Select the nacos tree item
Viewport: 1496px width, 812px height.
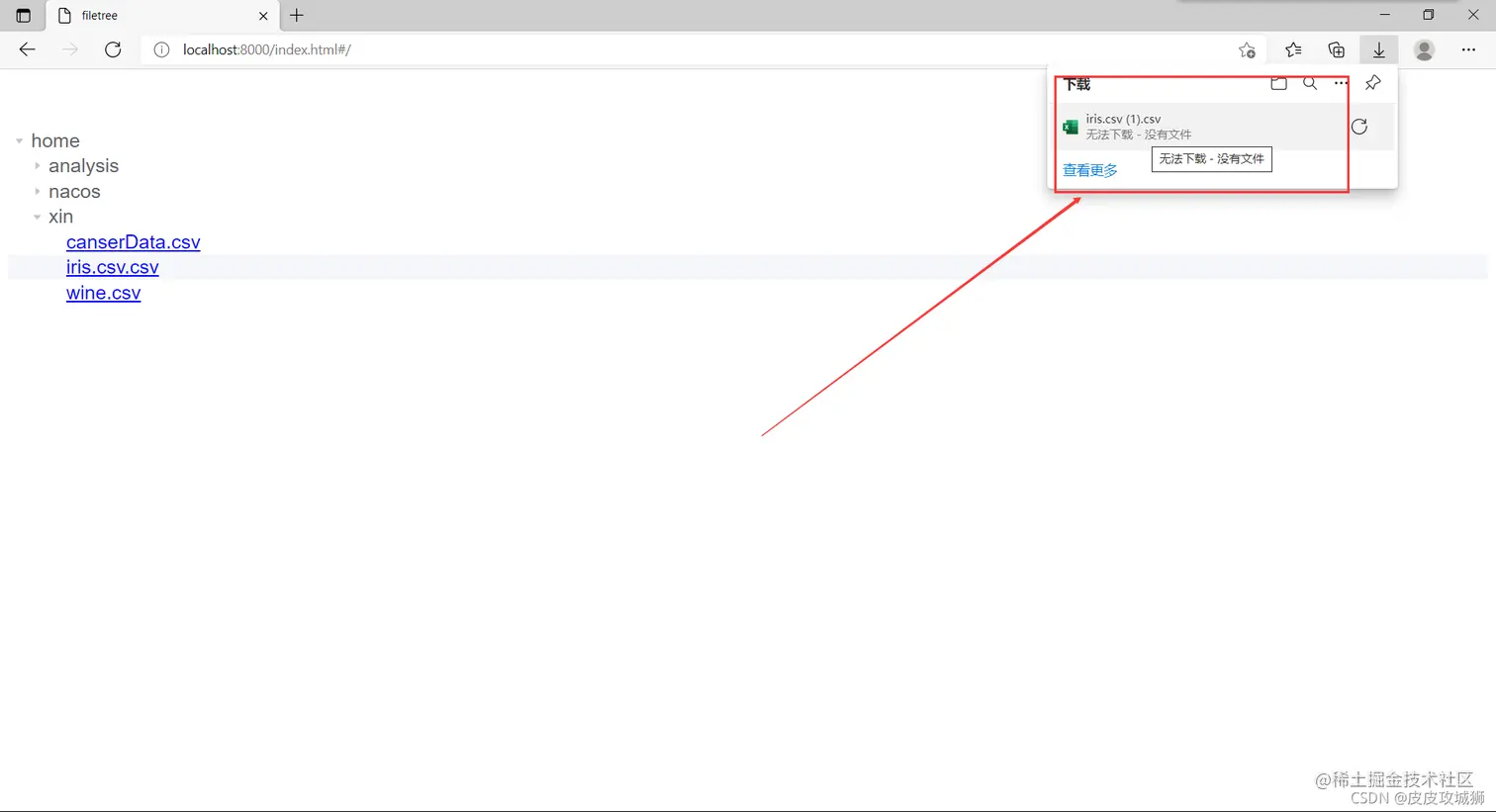(74, 192)
